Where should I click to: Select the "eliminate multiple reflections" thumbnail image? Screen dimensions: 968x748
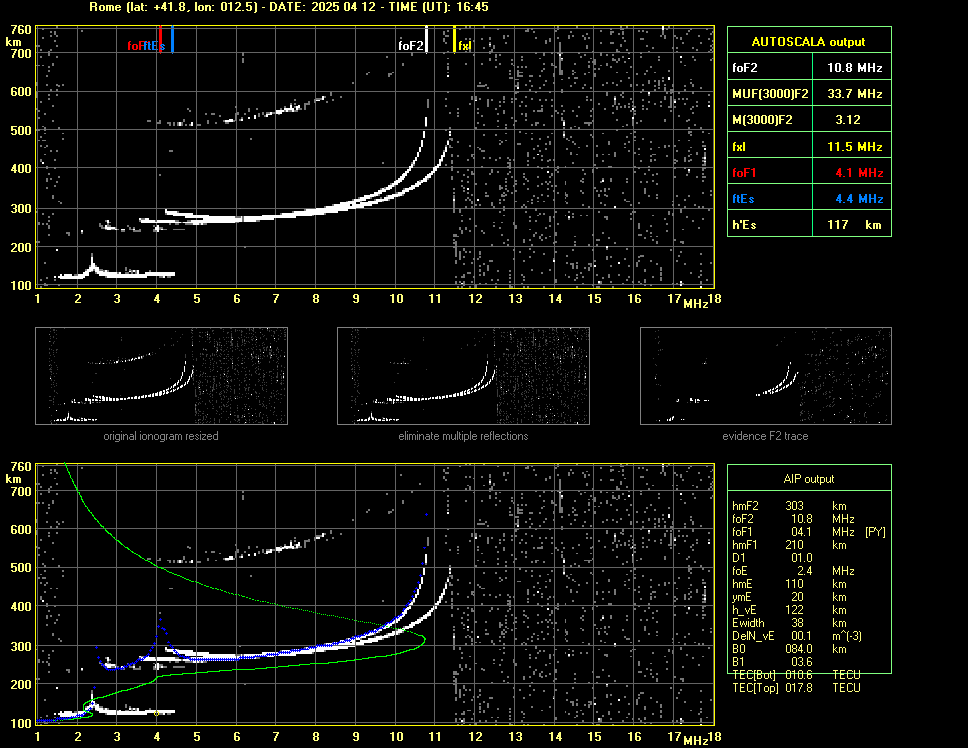pyautogui.click(x=463, y=376)
